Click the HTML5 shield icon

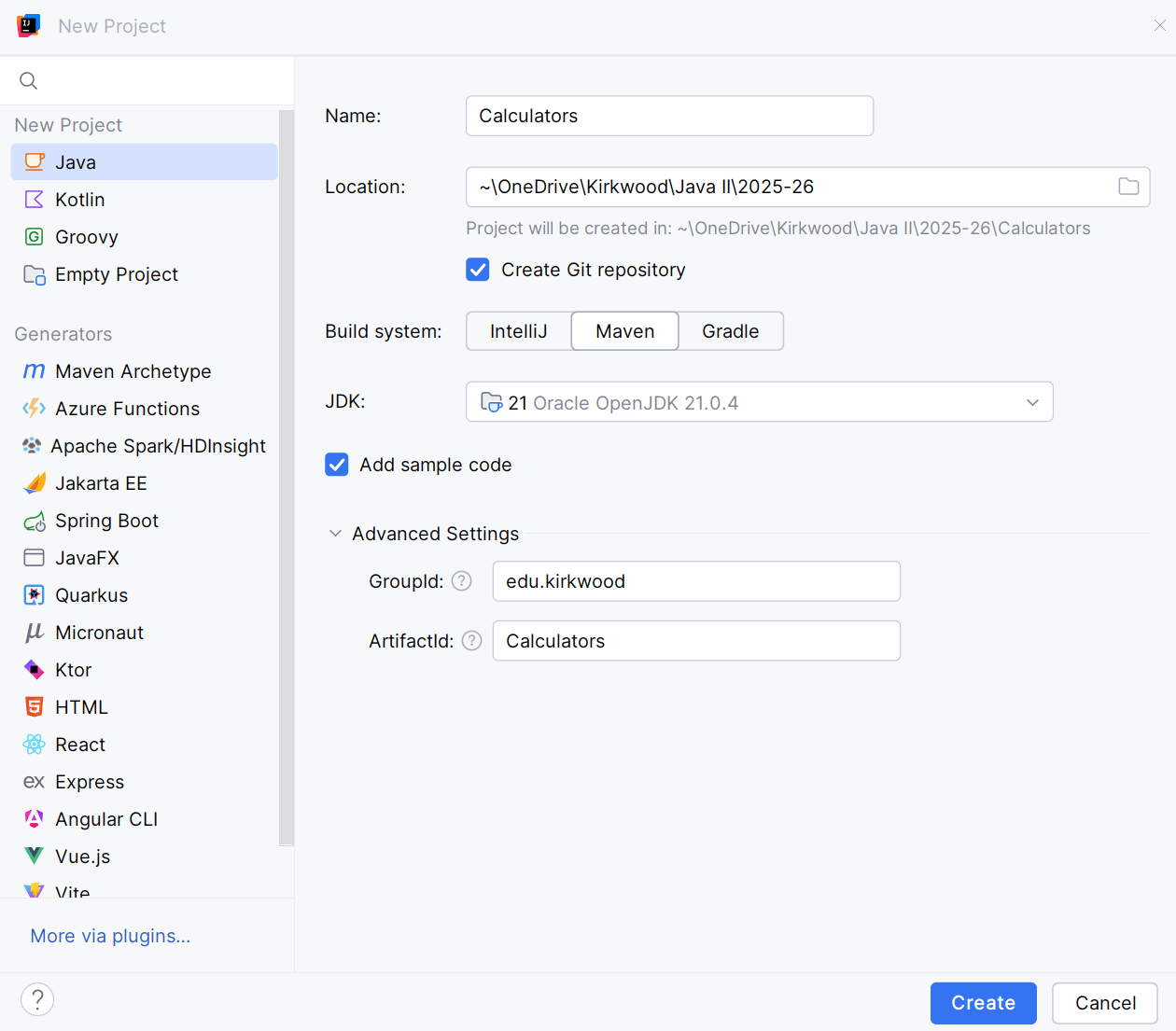35,706
